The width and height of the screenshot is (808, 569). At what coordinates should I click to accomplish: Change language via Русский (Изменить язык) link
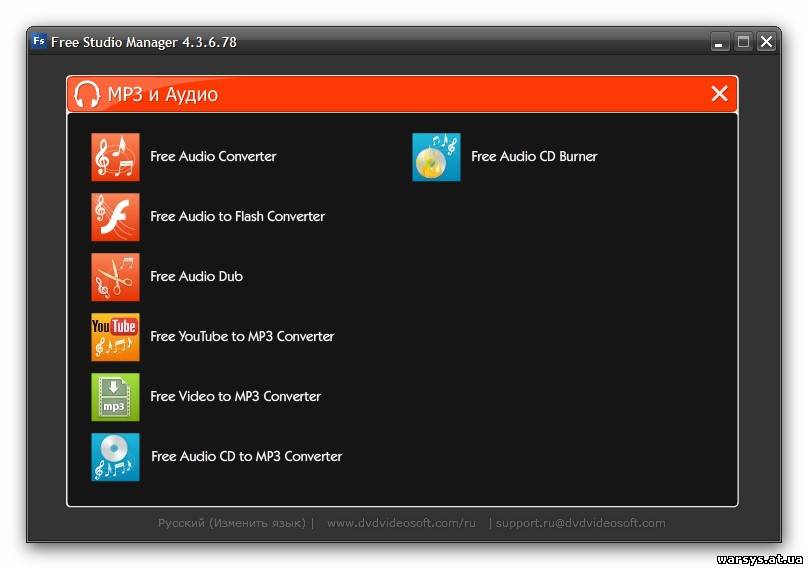coord(232,523)
